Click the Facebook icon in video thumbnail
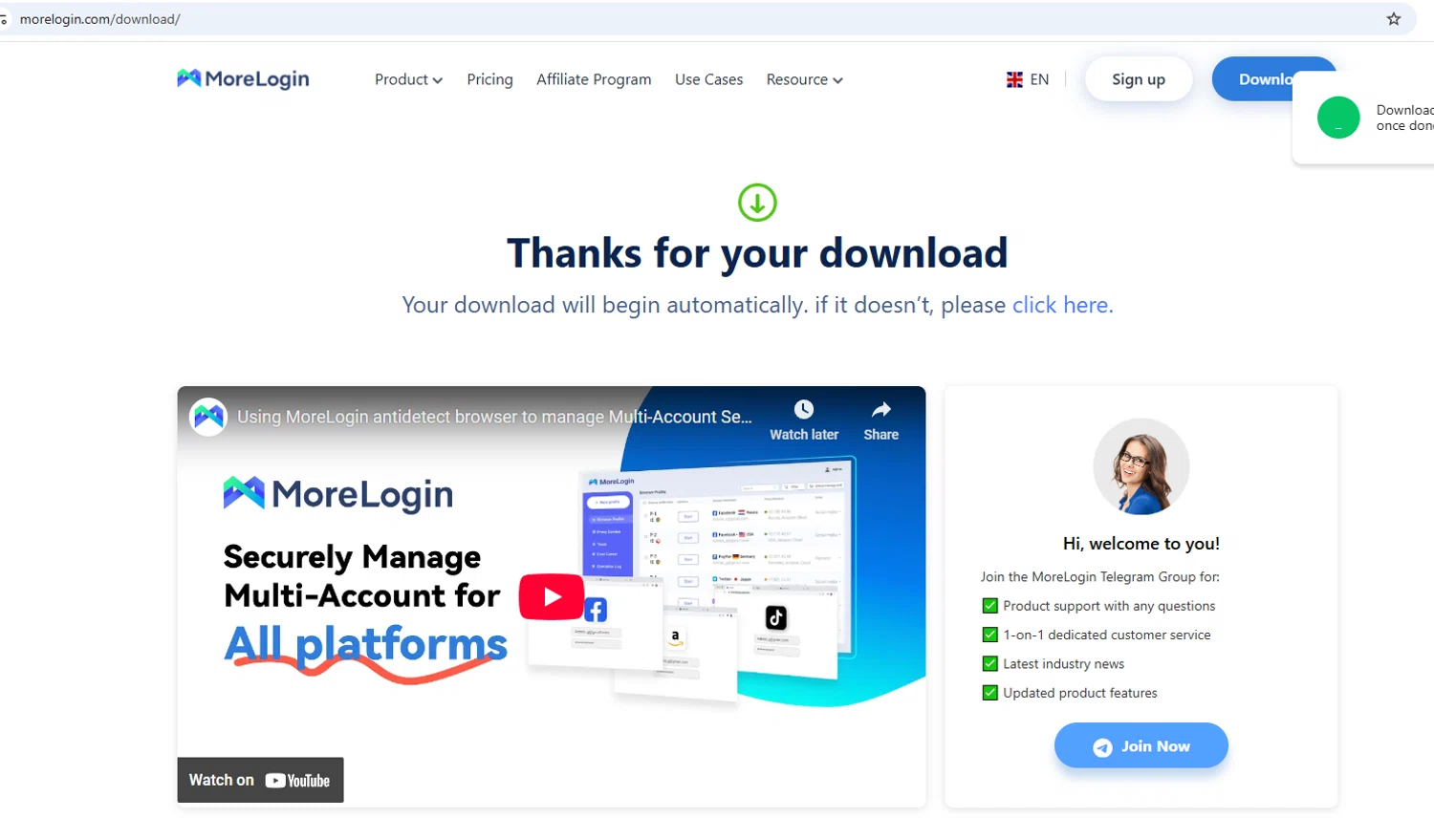 [x=595, y=610]
